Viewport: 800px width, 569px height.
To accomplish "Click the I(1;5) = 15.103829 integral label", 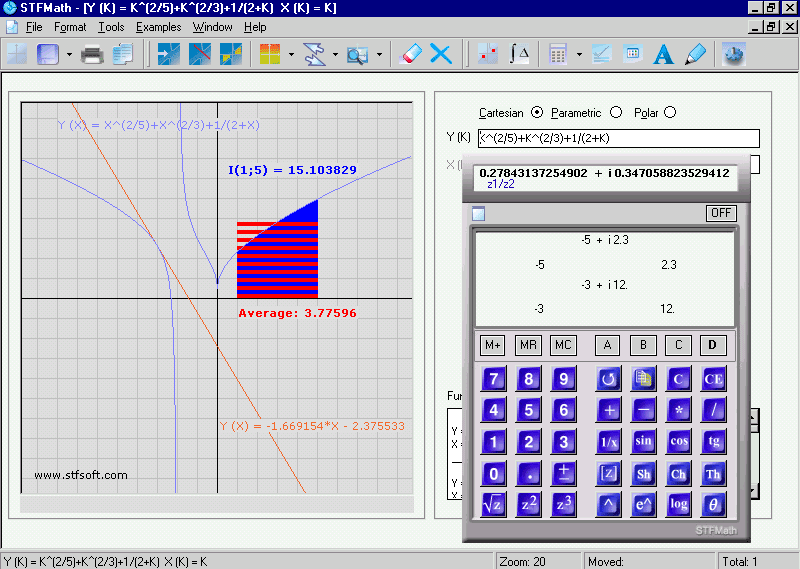I will tap(292, 170).
